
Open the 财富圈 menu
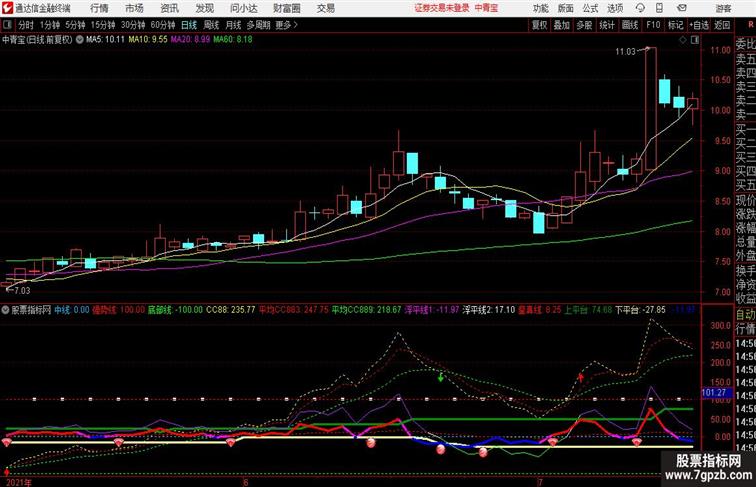point(286,8)
